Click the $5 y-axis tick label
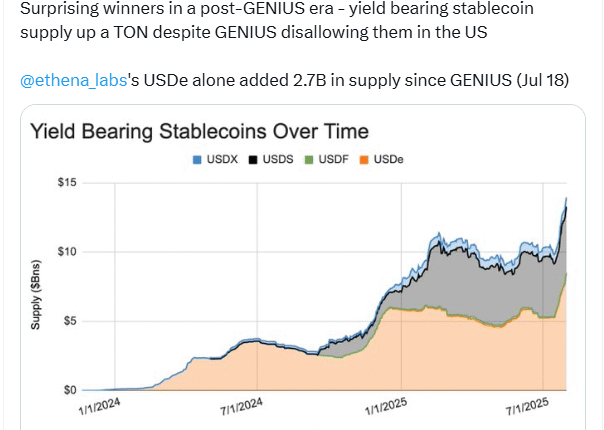This screenshot has width=604, height=430. 71,321
